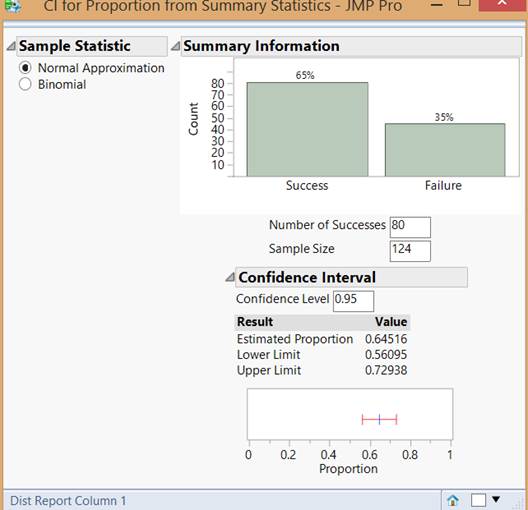This screenshot has width=528, height=510.
Task: Click the Success bar in the chart
Action: click(307, 129)
